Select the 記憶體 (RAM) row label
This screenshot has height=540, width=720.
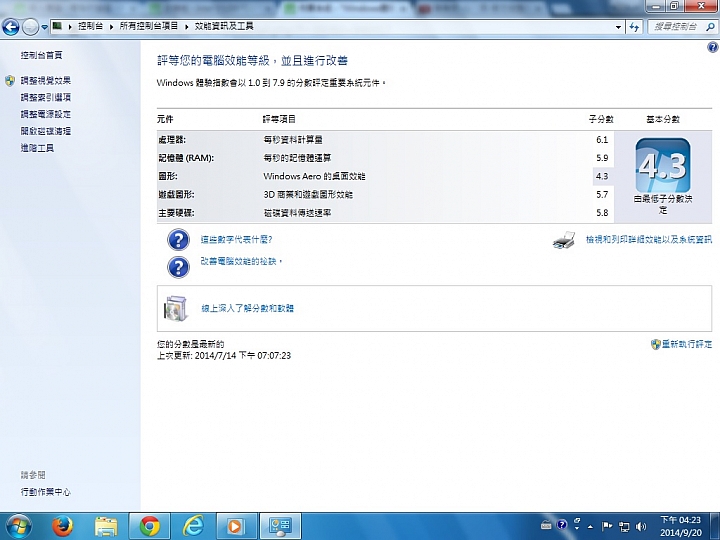(x=186, y=158)
